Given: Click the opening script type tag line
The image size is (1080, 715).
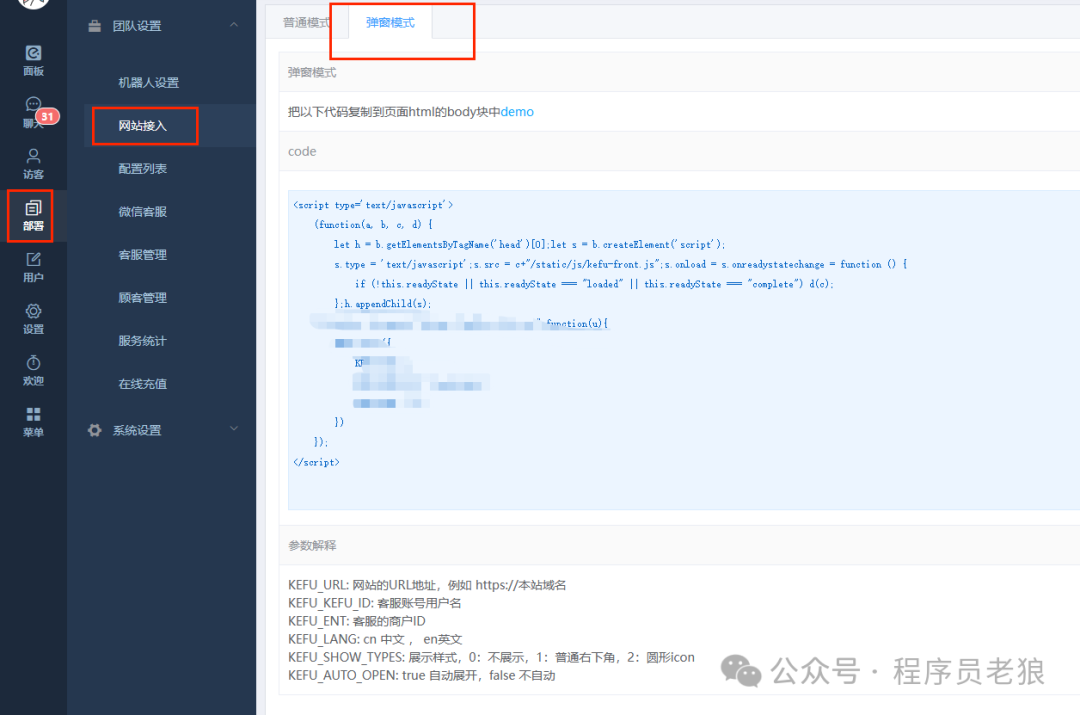Looking at the screenshot, I should click(373, 205).
